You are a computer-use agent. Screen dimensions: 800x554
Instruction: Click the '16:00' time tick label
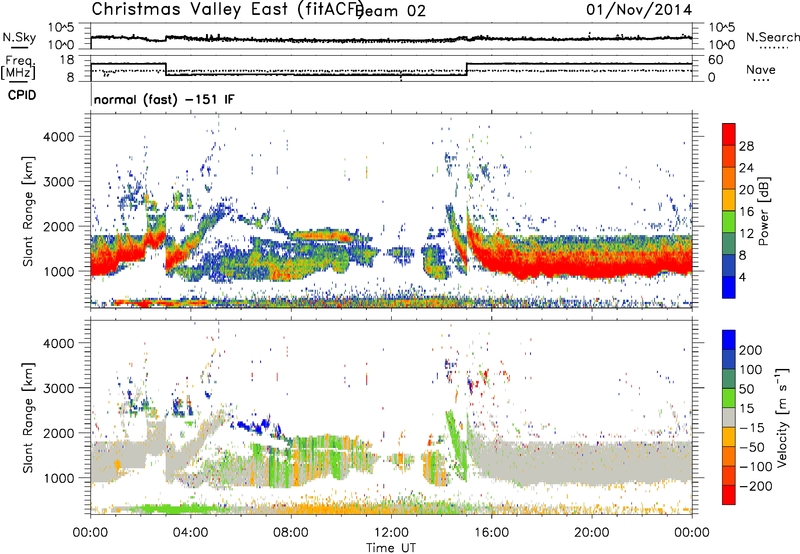(x=491, y=533)
